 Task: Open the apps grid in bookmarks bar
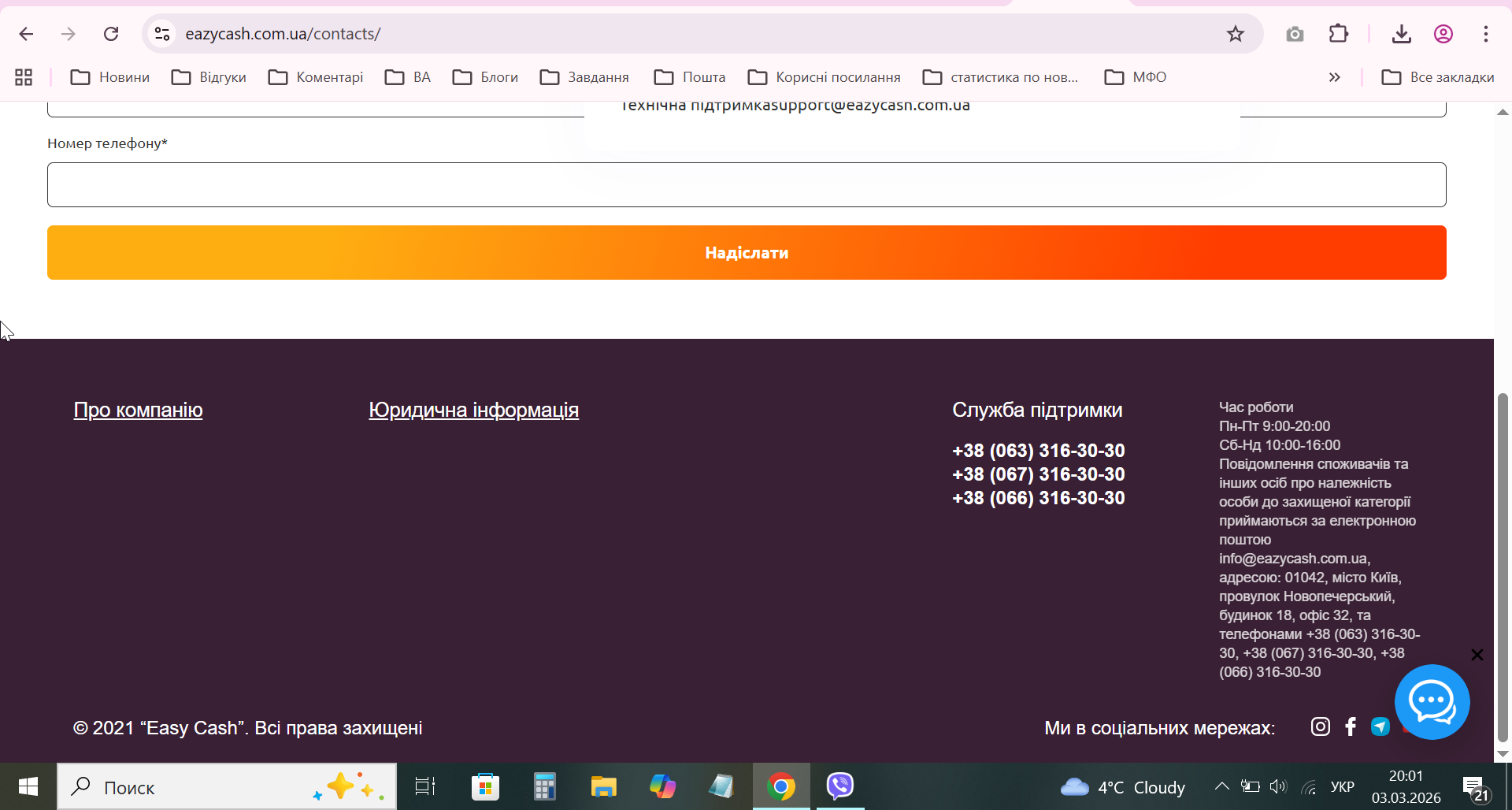coord(24,77)
